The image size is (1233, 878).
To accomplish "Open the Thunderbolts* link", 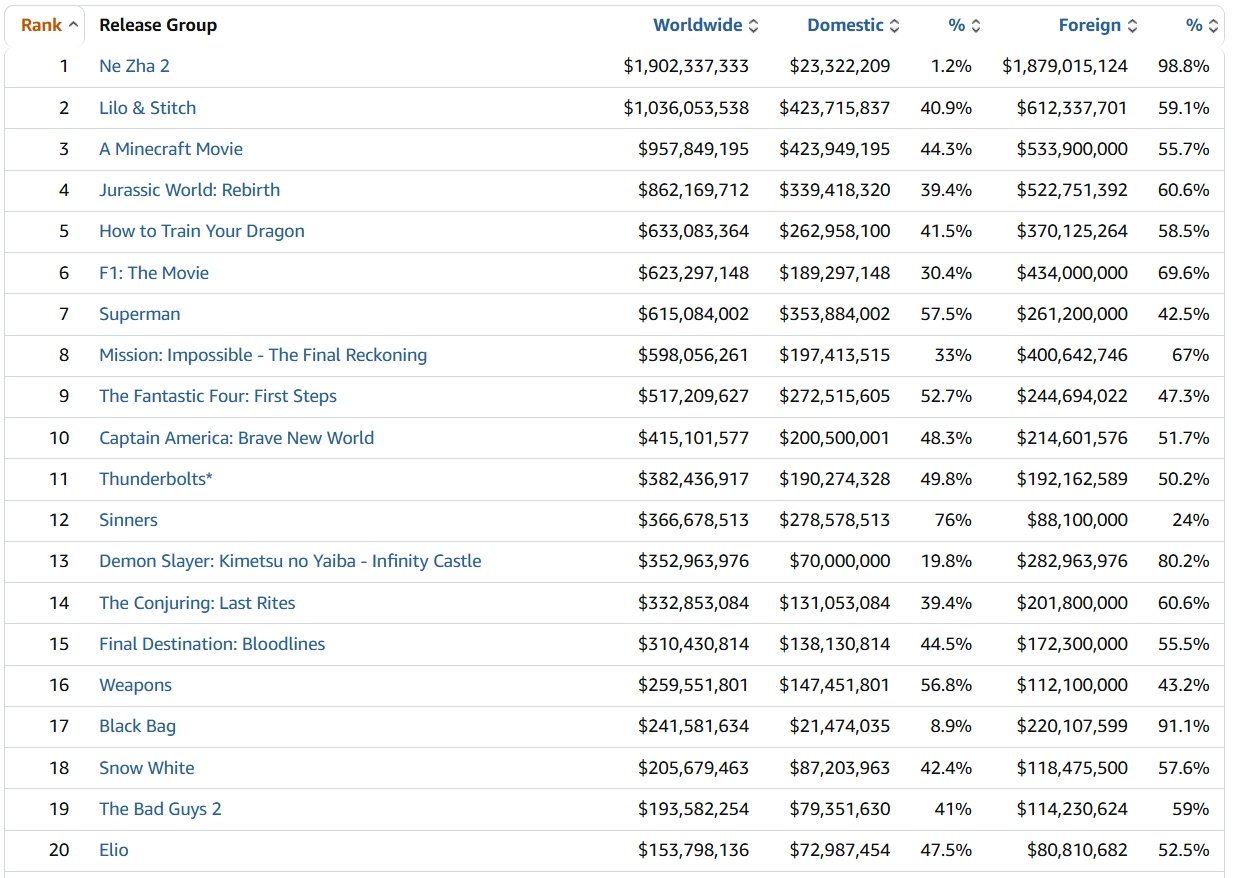I will click(x=156, y=479).
